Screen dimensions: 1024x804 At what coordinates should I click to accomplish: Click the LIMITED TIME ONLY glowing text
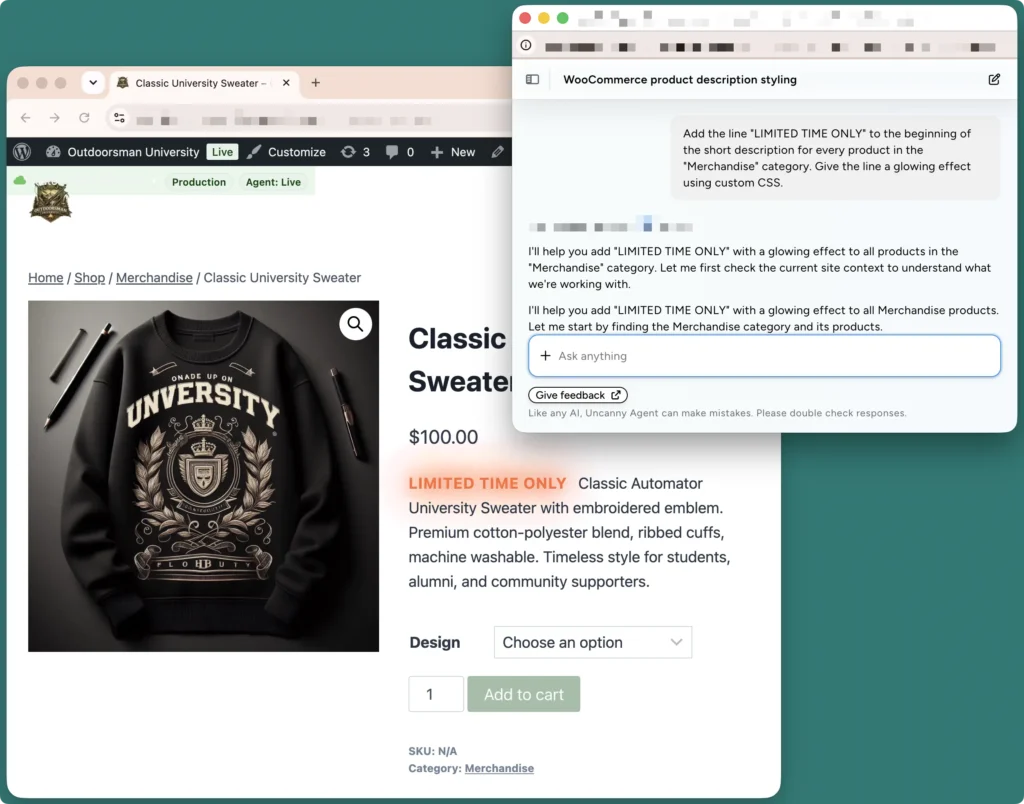pos(487,483)
